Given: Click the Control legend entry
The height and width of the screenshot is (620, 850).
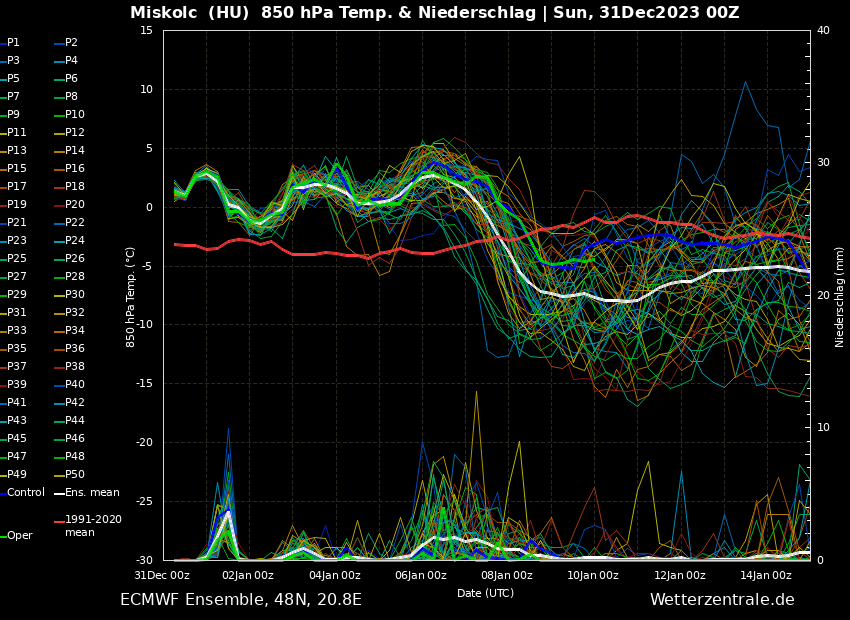Looking at the screenshot, I should 26,493.
